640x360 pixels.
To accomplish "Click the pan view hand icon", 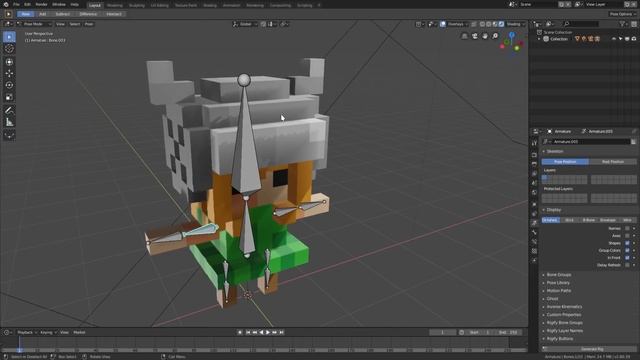I will coord(485,36).
